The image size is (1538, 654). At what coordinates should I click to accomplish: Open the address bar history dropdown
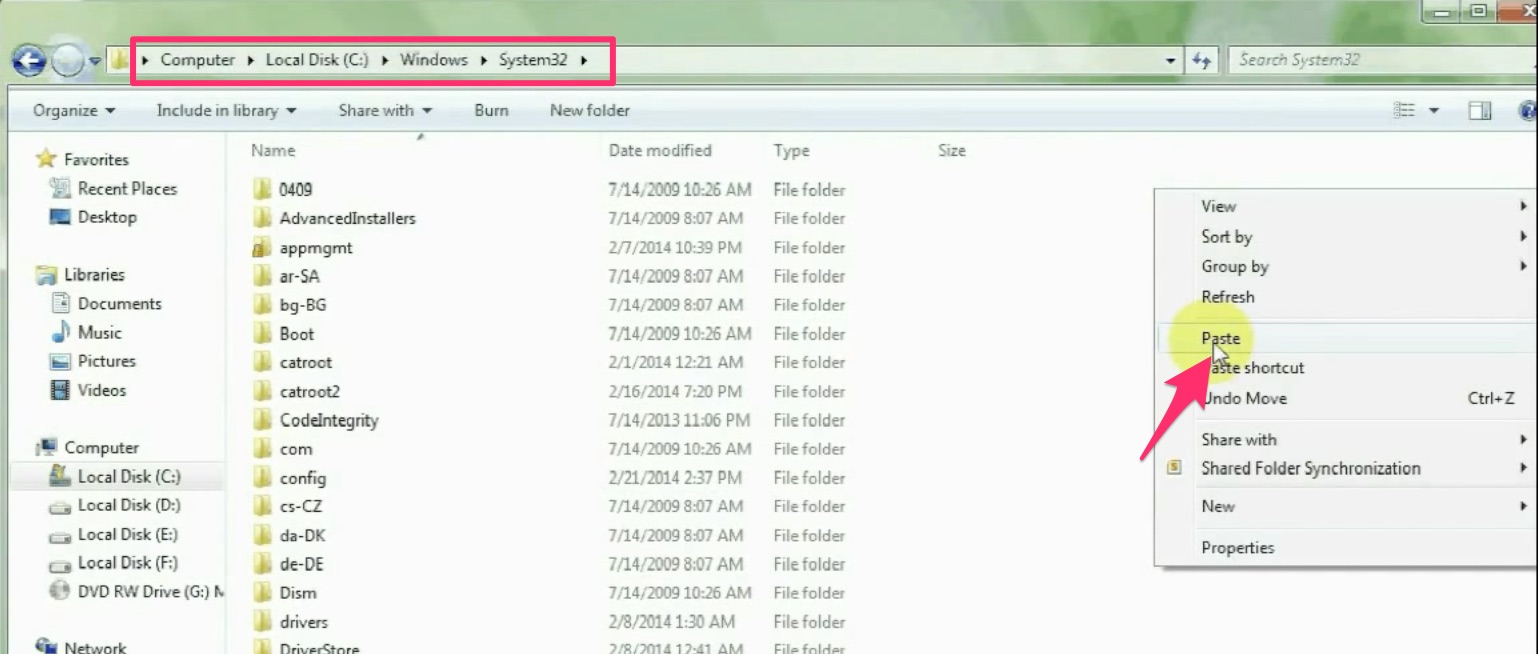(x=1171, y=61)
